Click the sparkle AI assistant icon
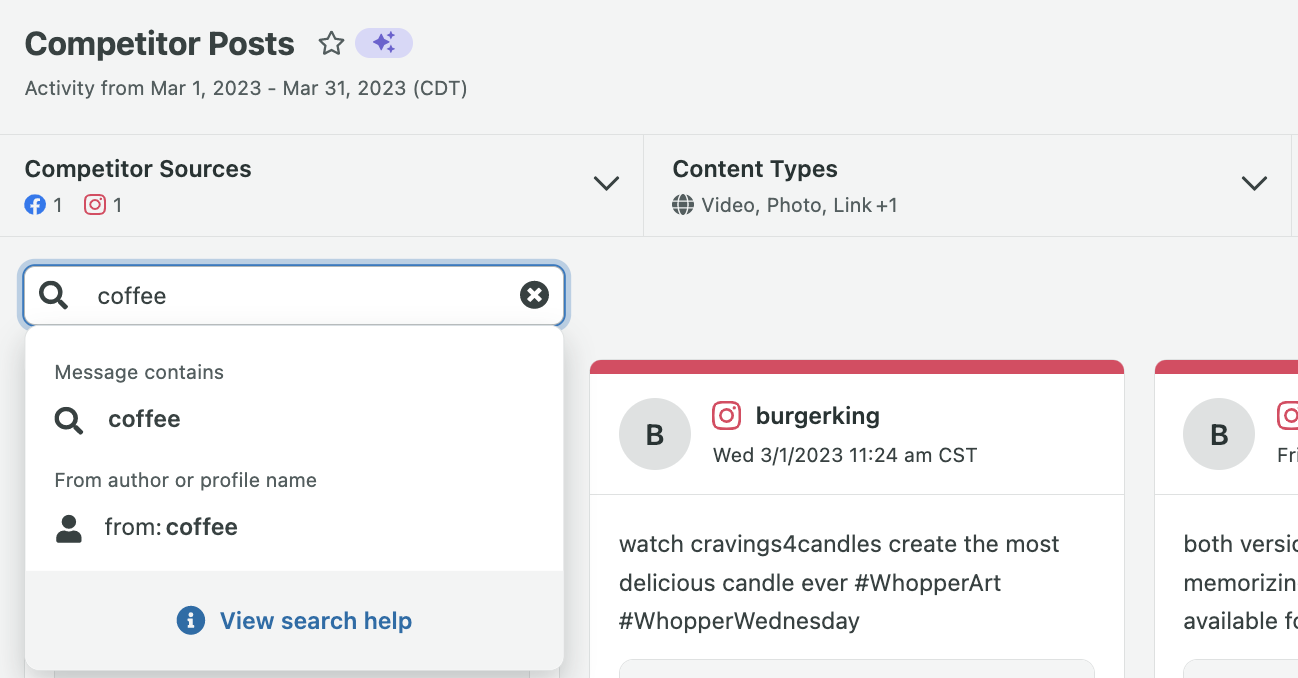Image resolution: width=1298 pixels, height=678 pixels. [384, 43]
